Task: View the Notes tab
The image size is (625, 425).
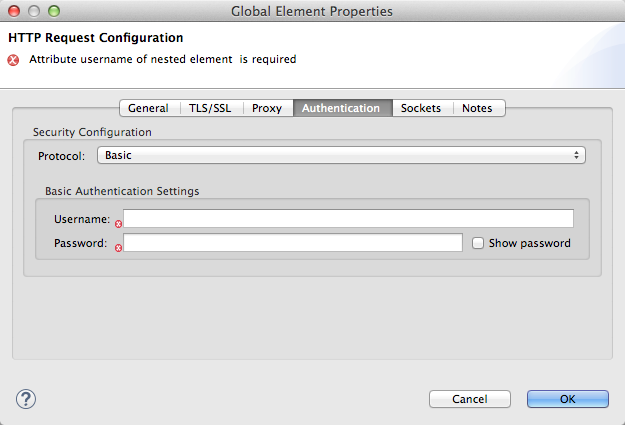Action: (477, 108)
